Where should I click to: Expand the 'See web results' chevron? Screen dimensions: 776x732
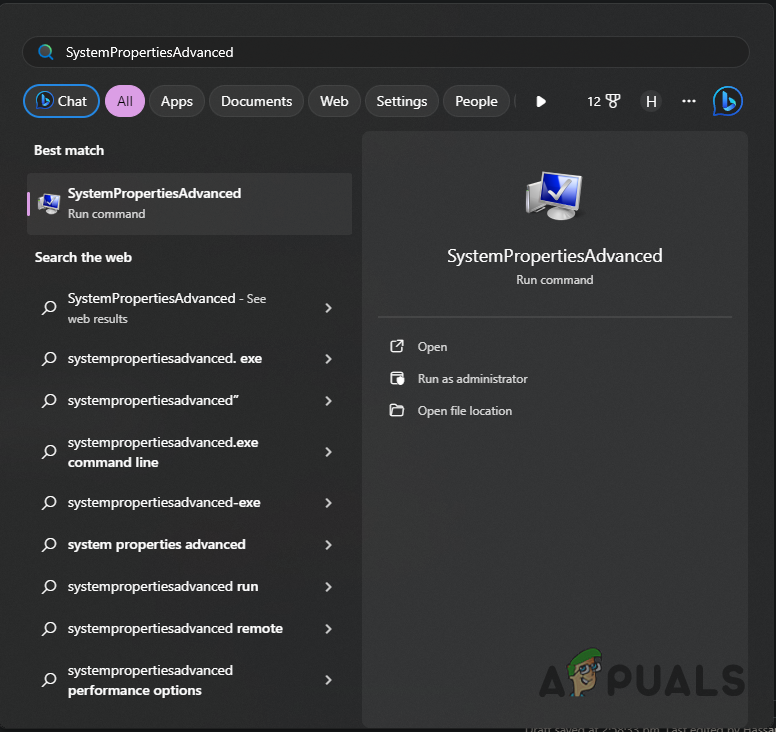pos(328,308)
